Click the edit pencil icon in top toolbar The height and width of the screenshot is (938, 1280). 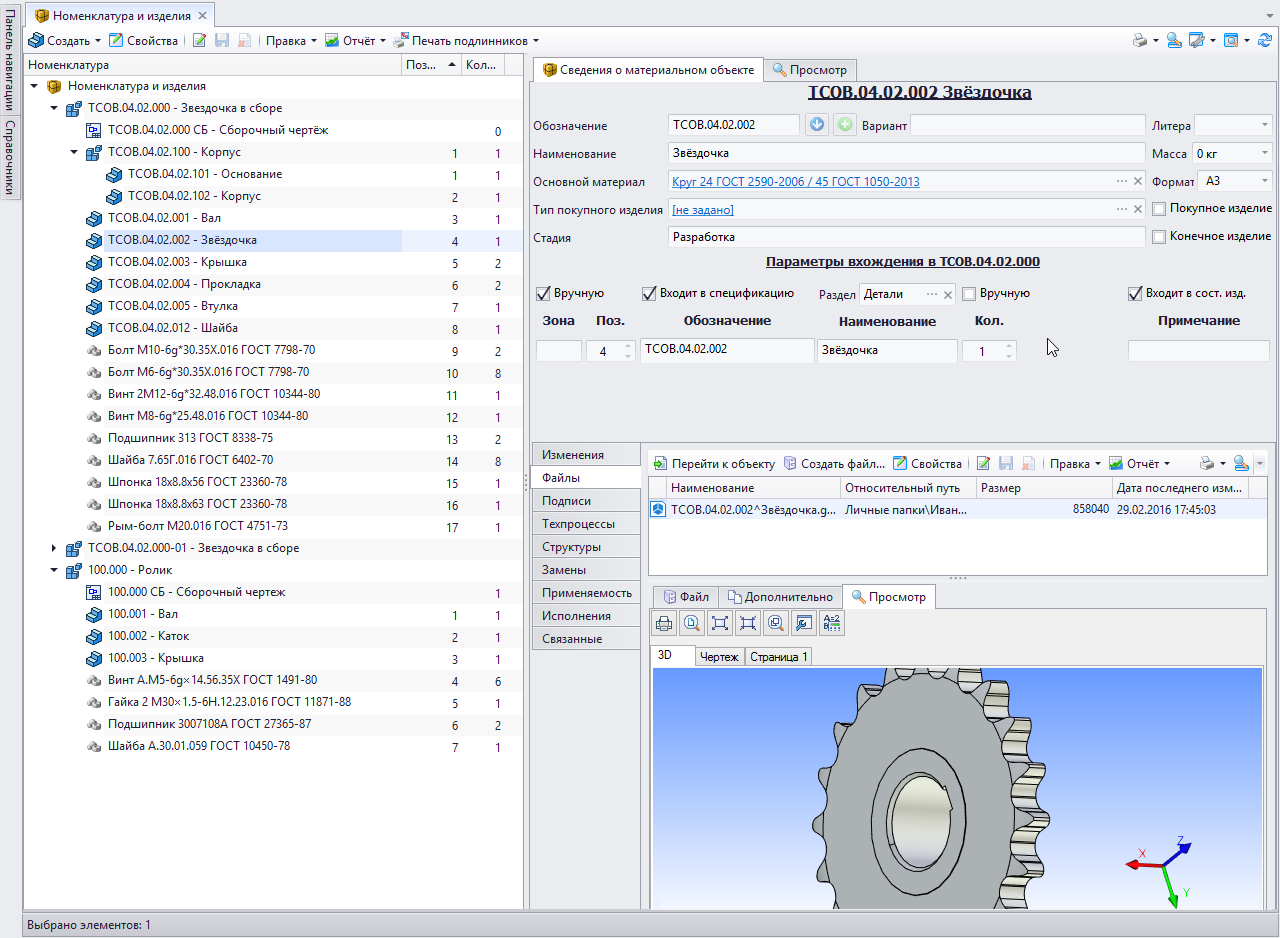tap(199, 41)
